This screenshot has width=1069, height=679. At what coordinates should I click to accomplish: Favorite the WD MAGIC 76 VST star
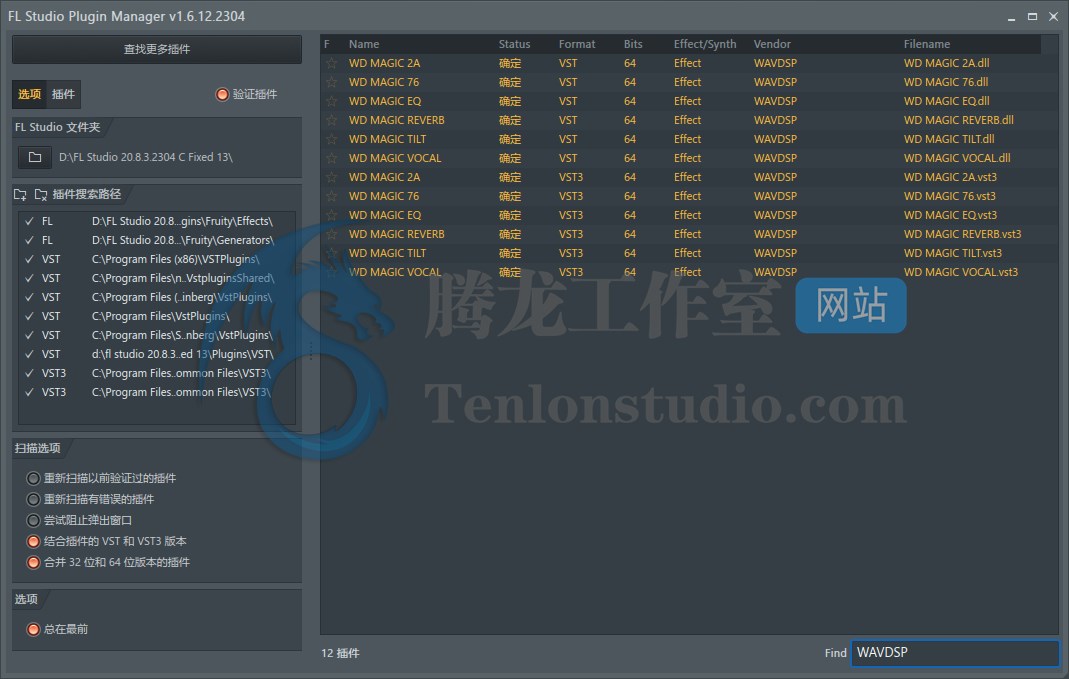click(332, 82)
